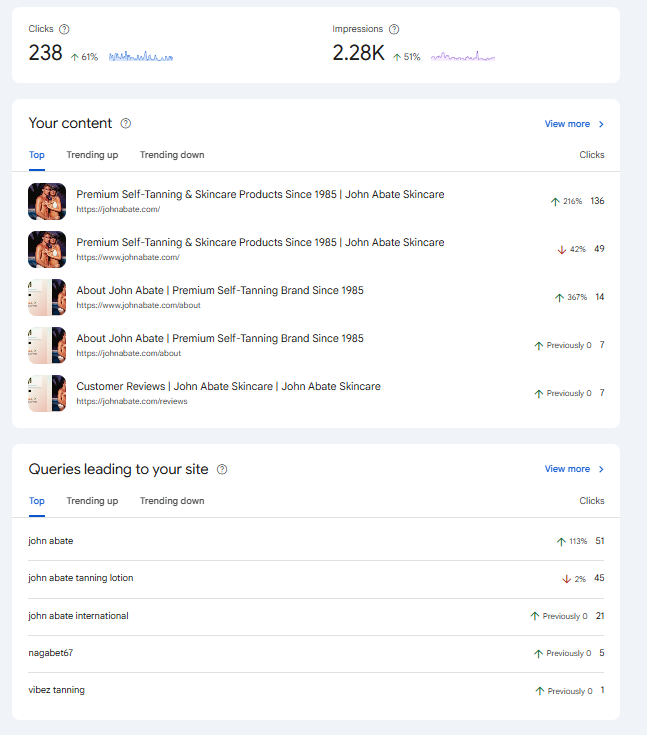The image size is (647, 735).
Task: Open Customer Reviews John Abate Skincare title
Action: pos(228,386)
